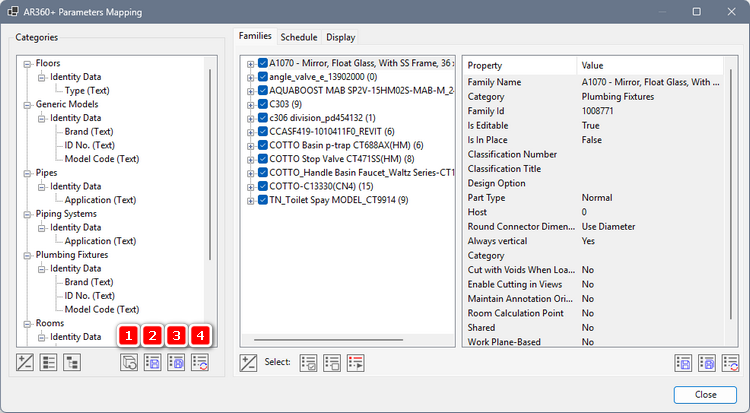Select Brand (Text) under Generic Models
The height and width of the screenshot is (413, 750).
[x=89, y=132]
